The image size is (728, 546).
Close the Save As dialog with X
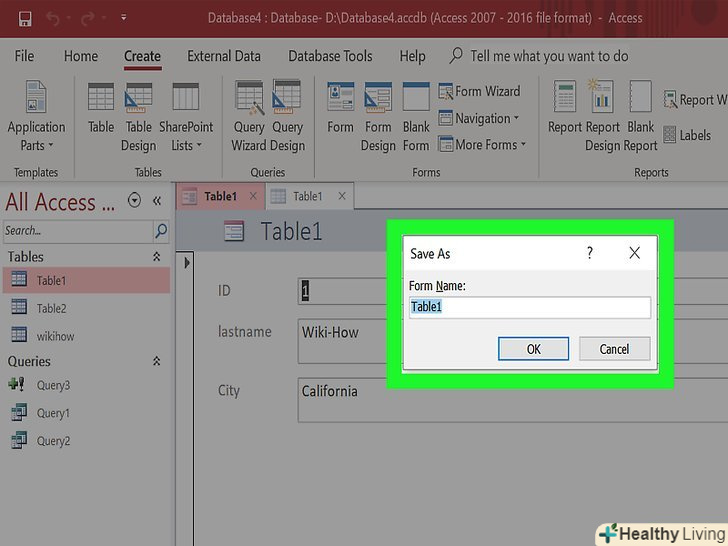[x=634, y=253]
